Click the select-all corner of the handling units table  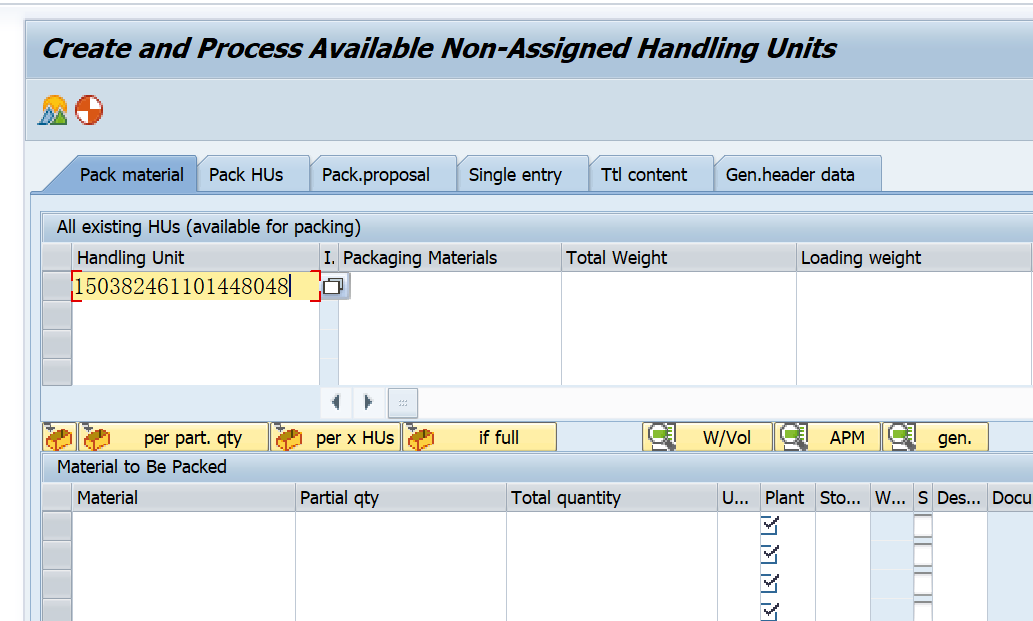point(57,257)
